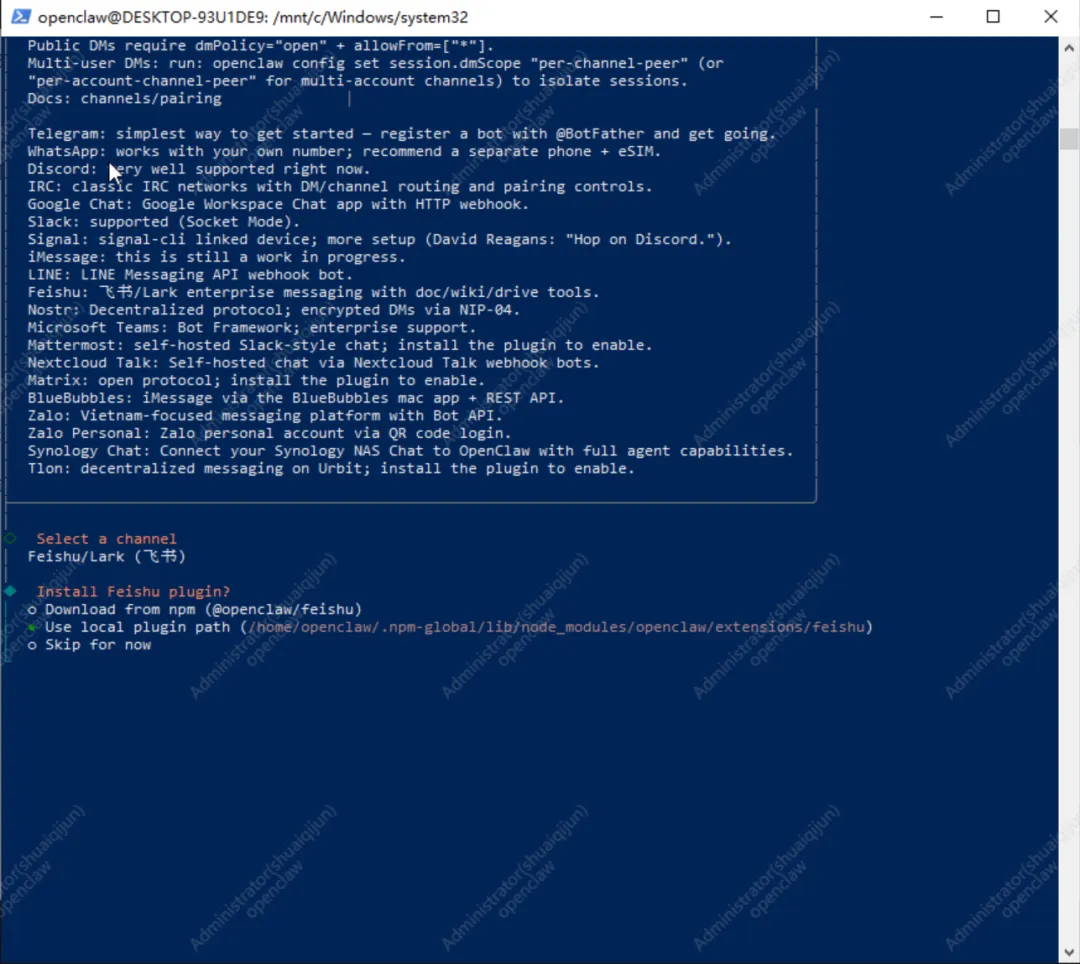Image resolution: width=1080 pixels, height=964 pixels.
Task: Click the 'Tlon: decentralized messaging' line
Action: (x=331, y=469)
